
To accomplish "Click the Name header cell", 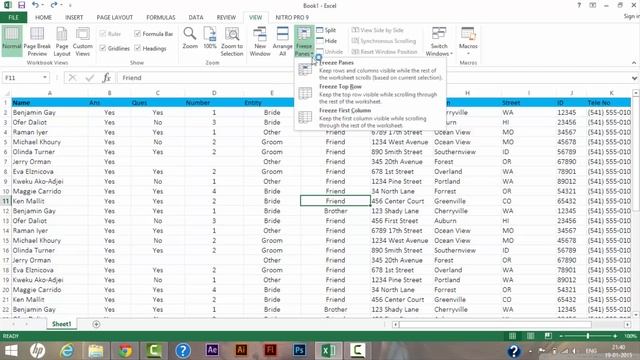I will [50, 102].
